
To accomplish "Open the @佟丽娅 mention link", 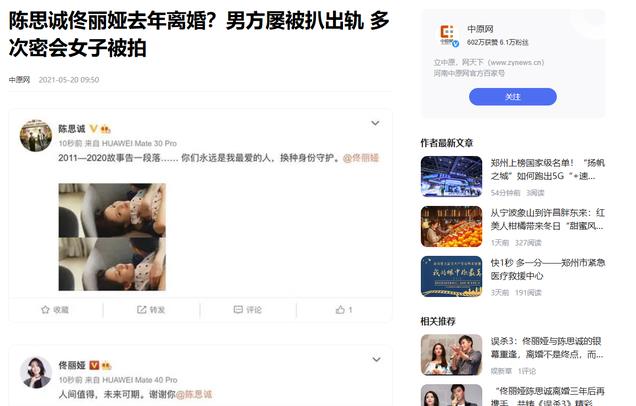I will pyautogui.click(x=361, y=158).
